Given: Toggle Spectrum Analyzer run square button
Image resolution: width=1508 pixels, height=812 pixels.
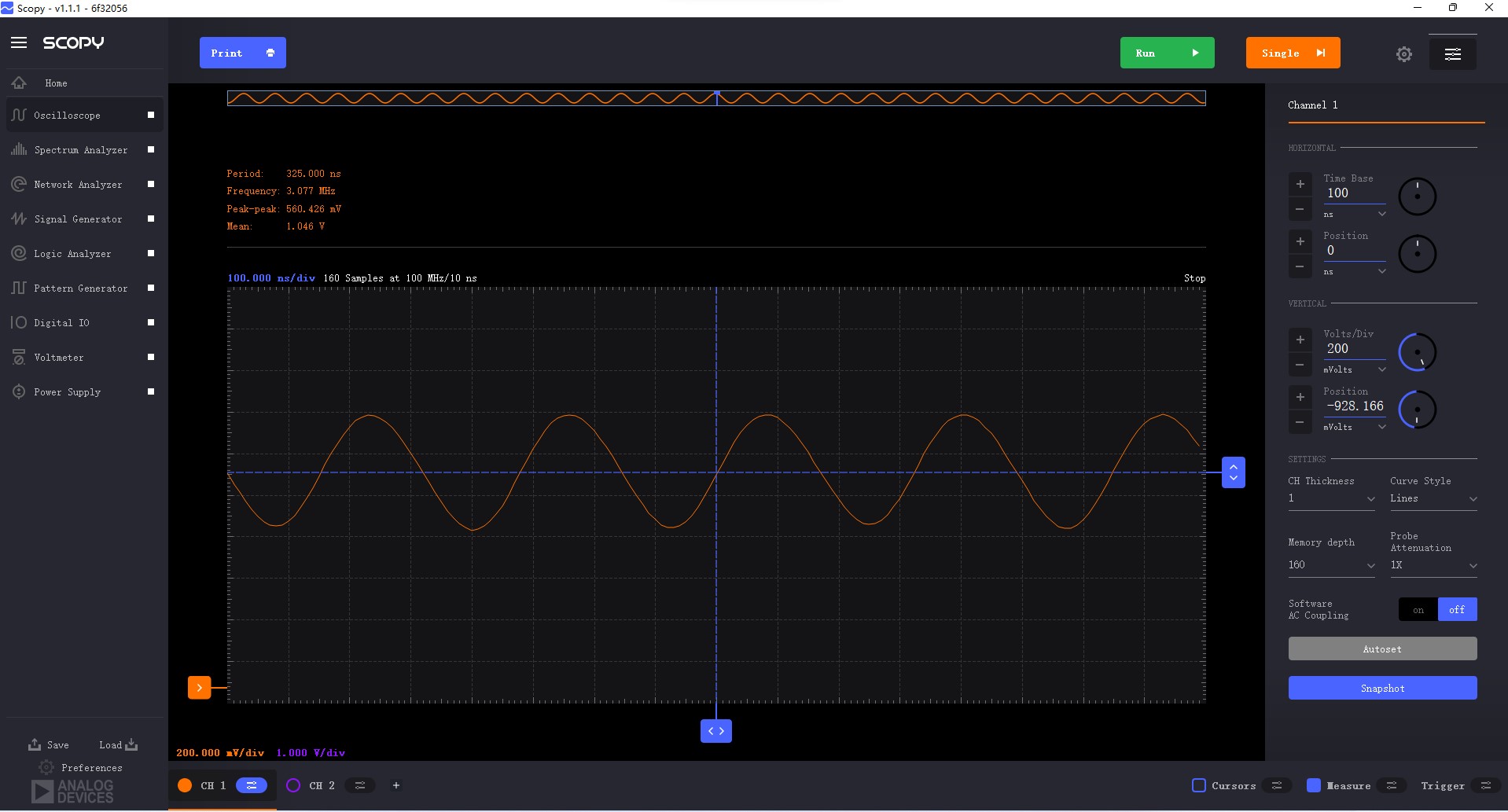Looking at the screenshot, I should [x=151, y=149].
